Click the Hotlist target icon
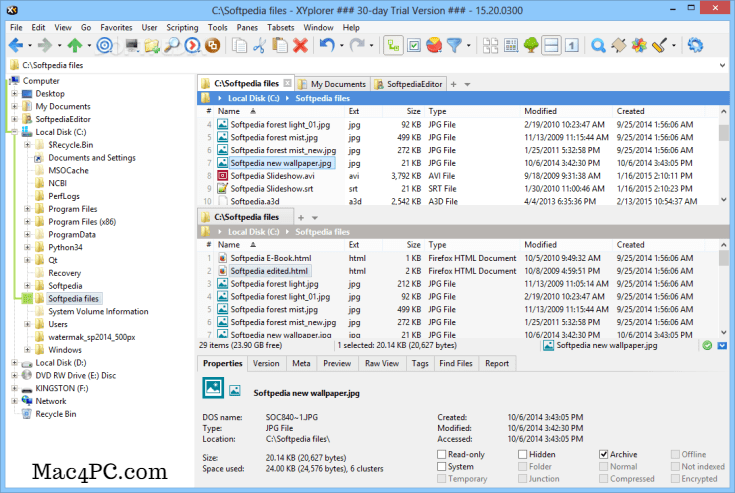 point(105,45)
